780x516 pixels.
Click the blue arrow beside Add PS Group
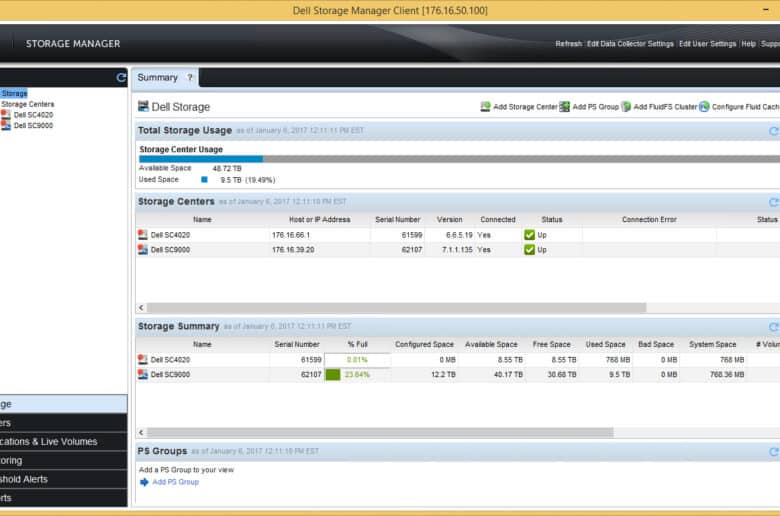[x=144, y=482]
